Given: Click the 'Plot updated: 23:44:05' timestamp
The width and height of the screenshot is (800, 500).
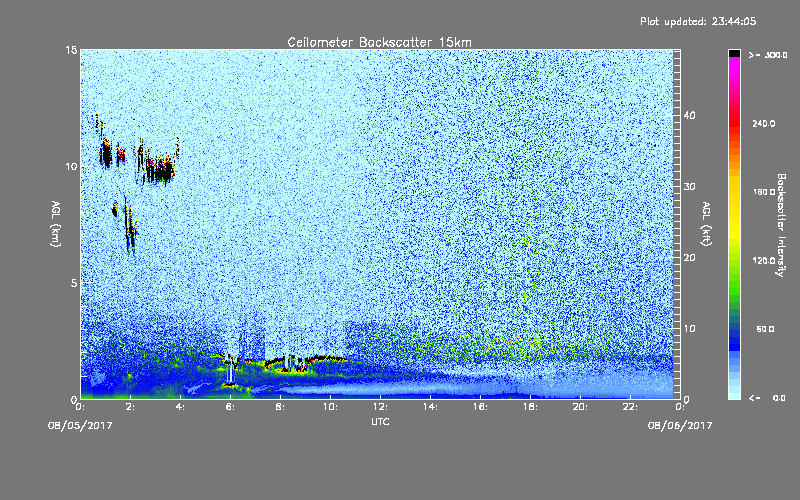Looking at the screenshot, I should 698,21.
